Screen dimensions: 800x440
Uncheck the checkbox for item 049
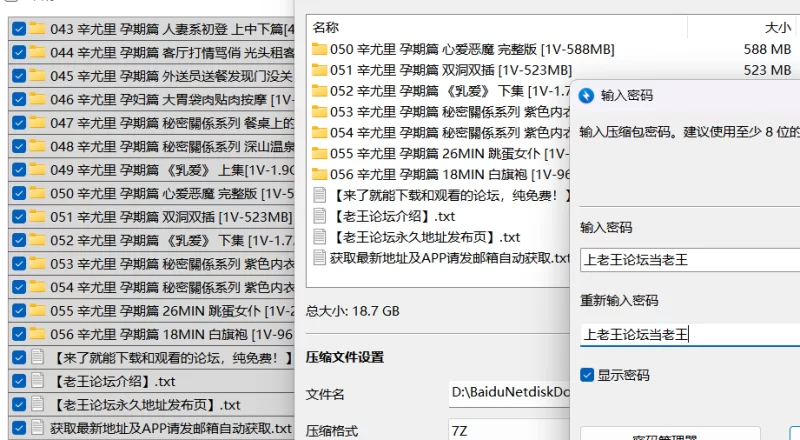click(x=18, y=169)
